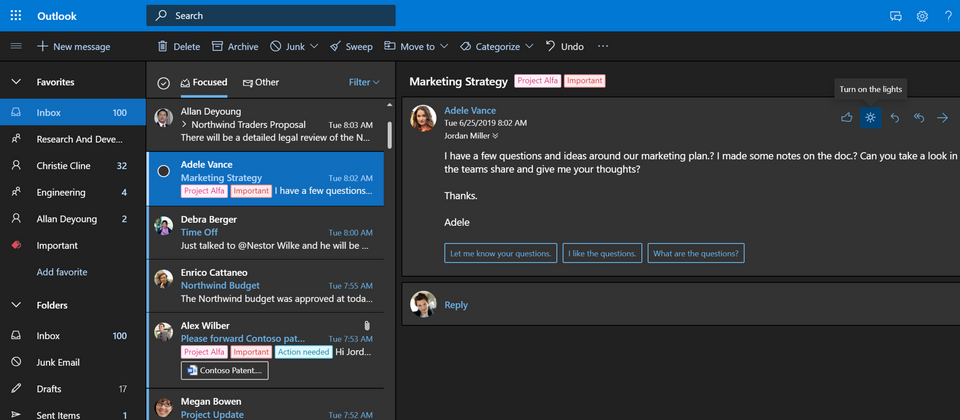Archive the selected message

(235, 47)
